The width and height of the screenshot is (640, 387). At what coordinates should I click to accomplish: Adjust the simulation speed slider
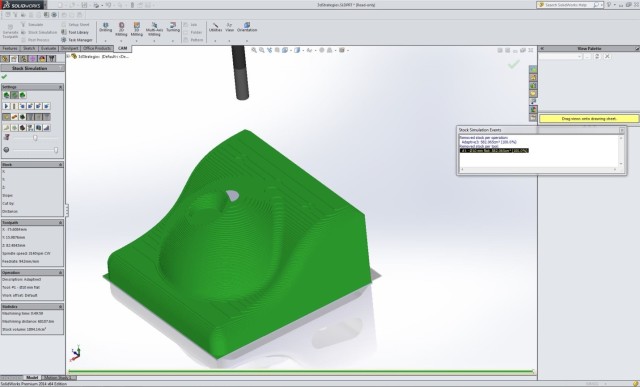[35, 138]
